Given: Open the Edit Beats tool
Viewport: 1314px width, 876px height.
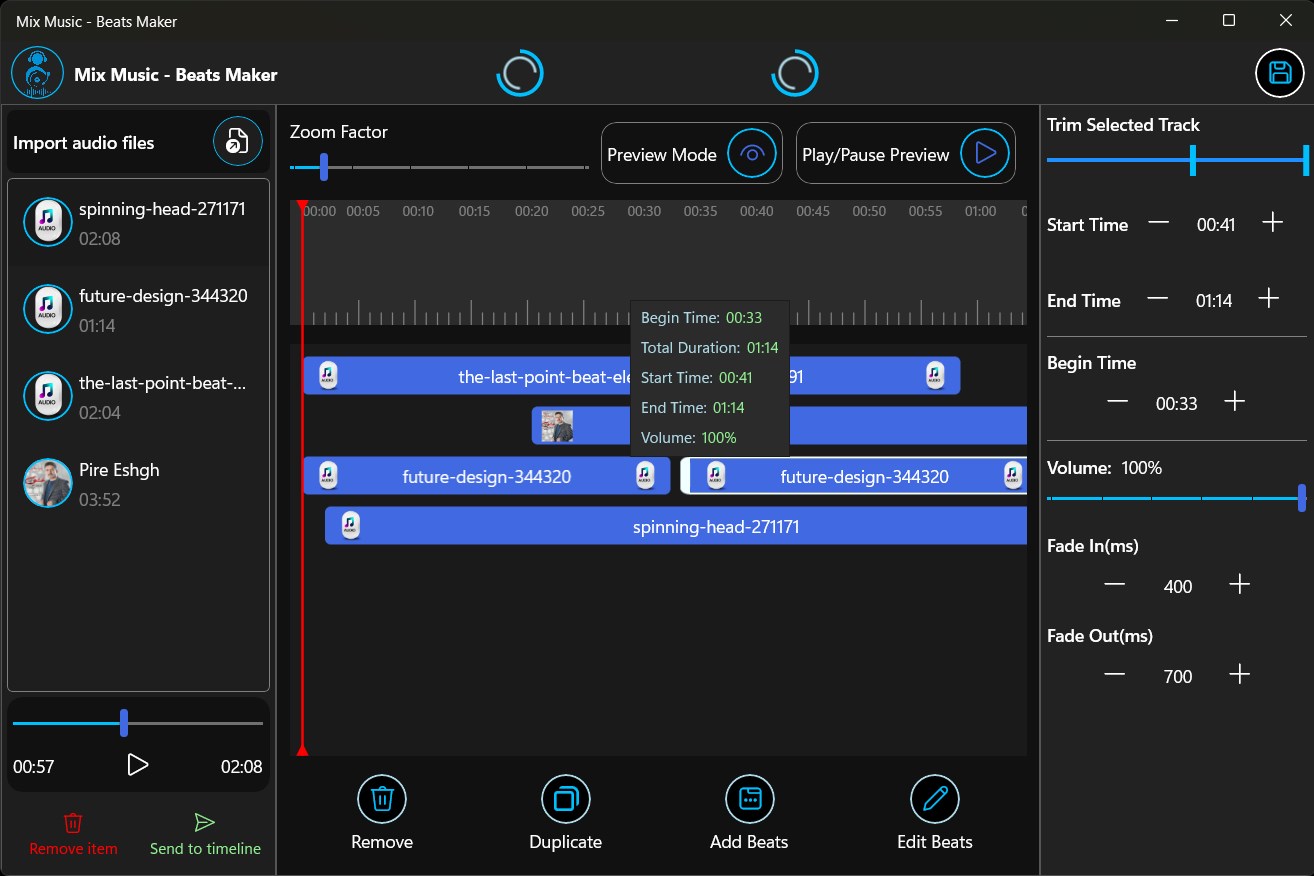Looking at the screenshot, I should [x=933, y=799].
